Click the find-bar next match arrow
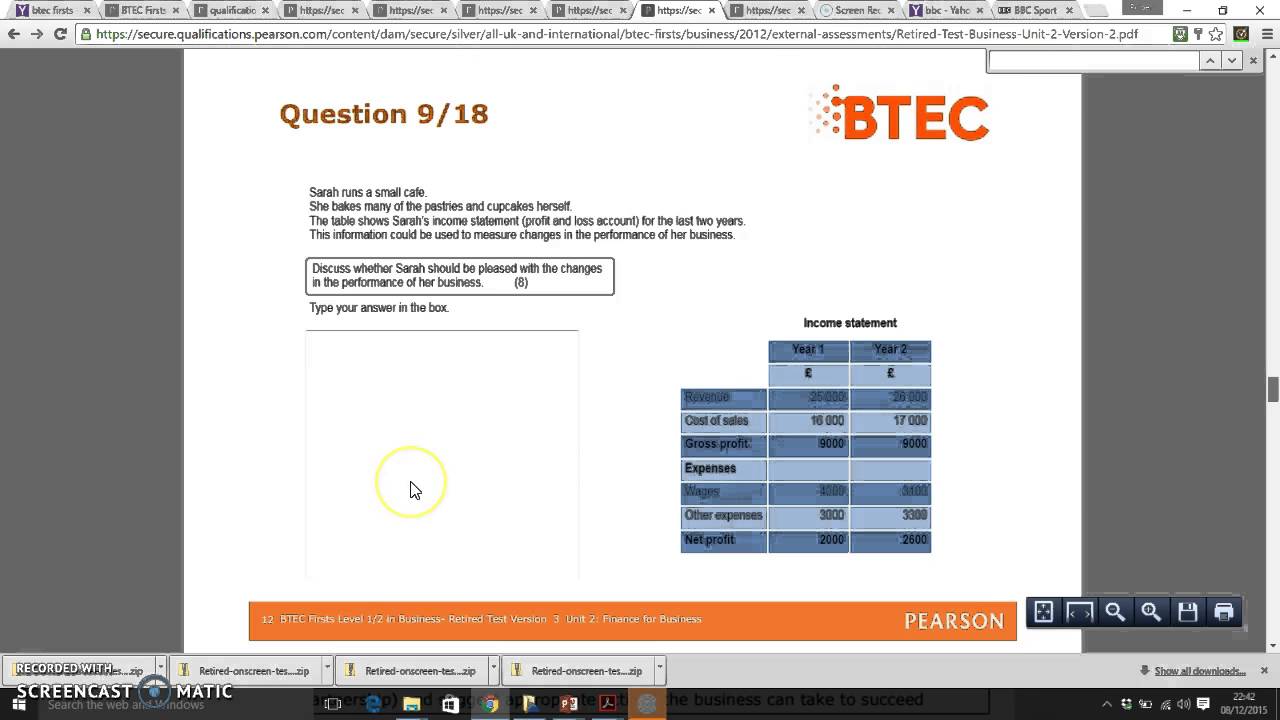This screenshot has width=1280, height=720. [1232, 61]
